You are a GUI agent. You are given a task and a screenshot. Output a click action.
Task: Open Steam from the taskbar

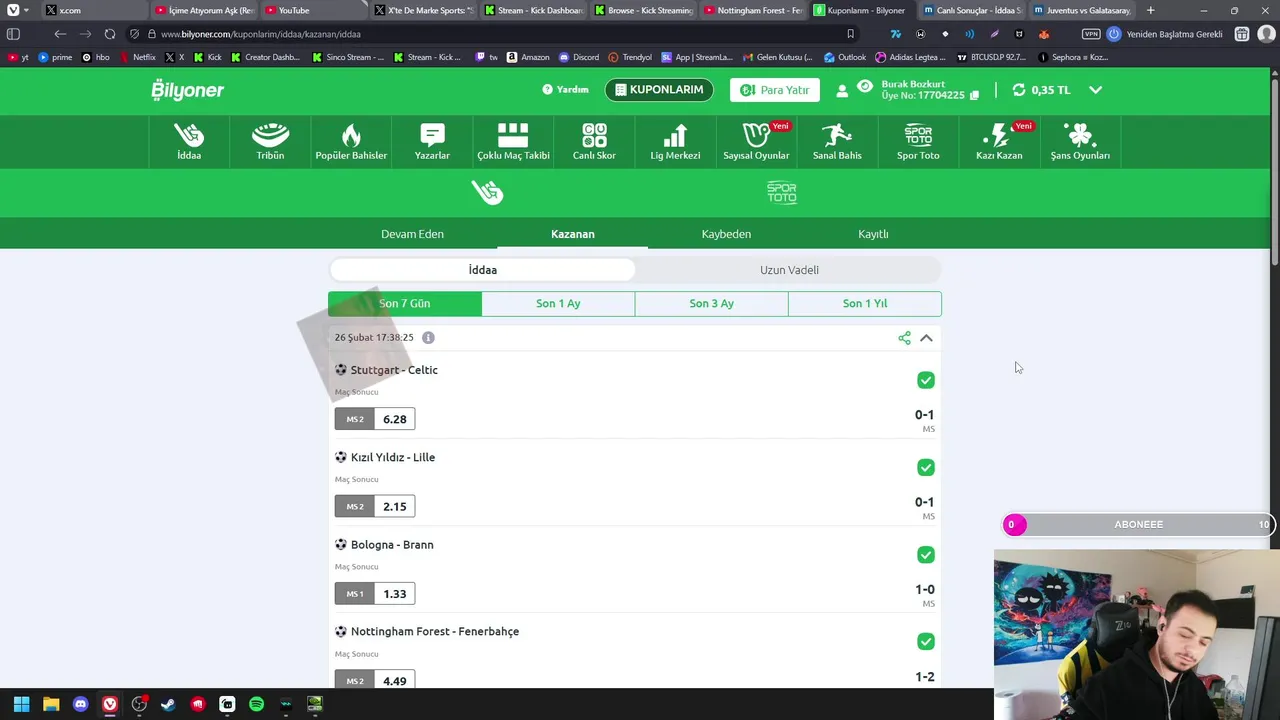click(168, 704)
